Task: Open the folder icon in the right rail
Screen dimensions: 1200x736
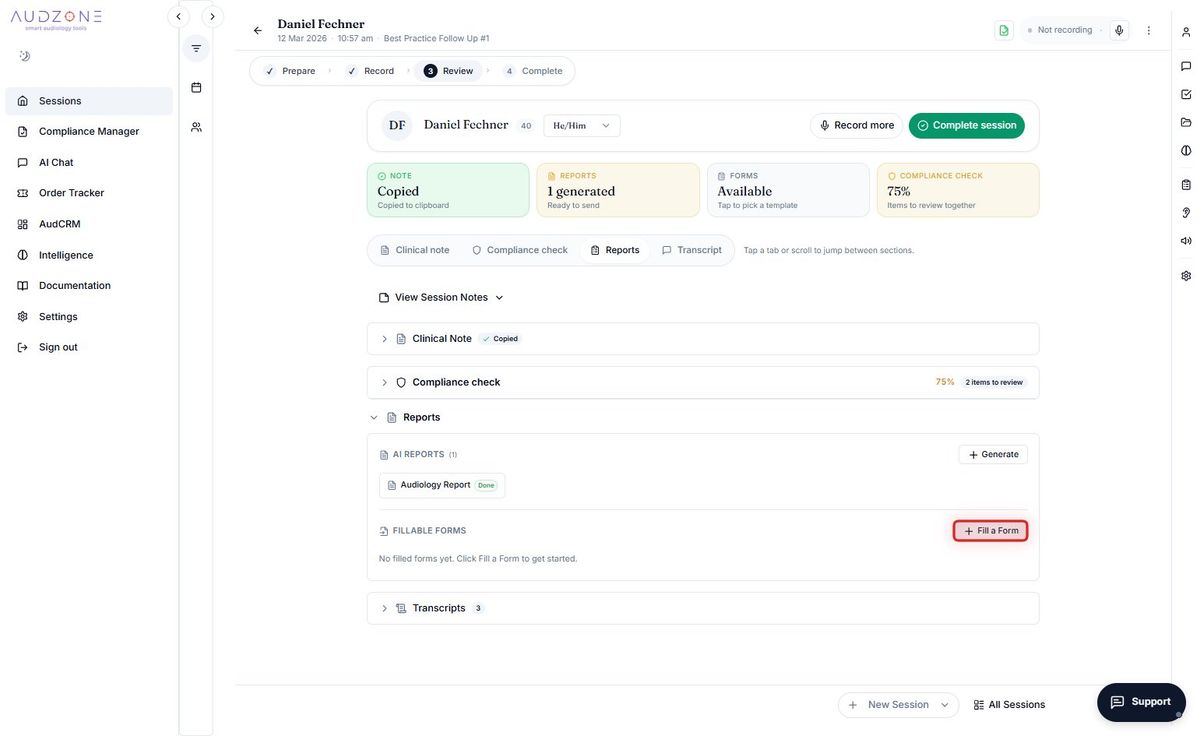Action: click(x=1186, y=122)
